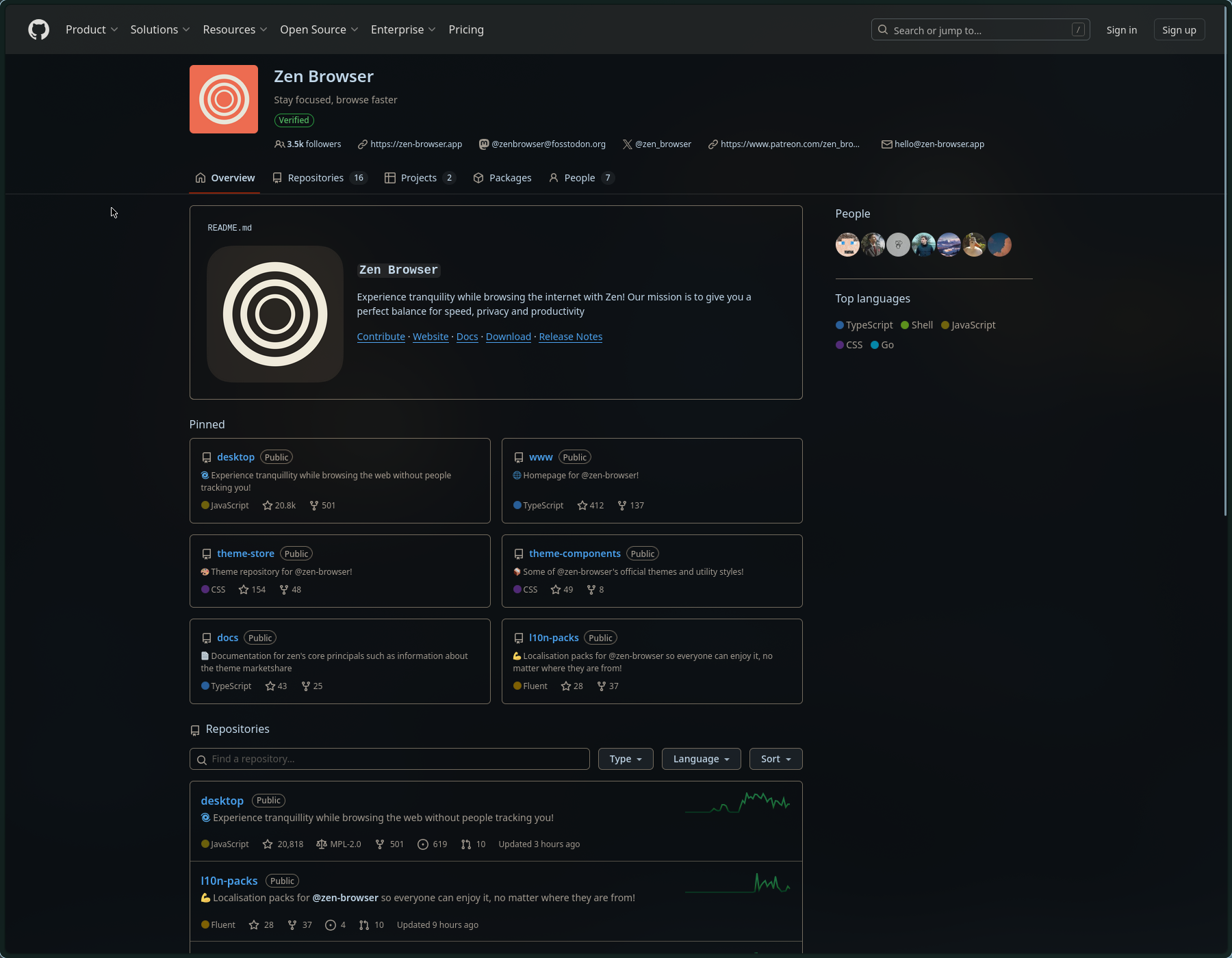Click the Docs link in README
This screenshot has width=1232, height=958.
point(467,337)
